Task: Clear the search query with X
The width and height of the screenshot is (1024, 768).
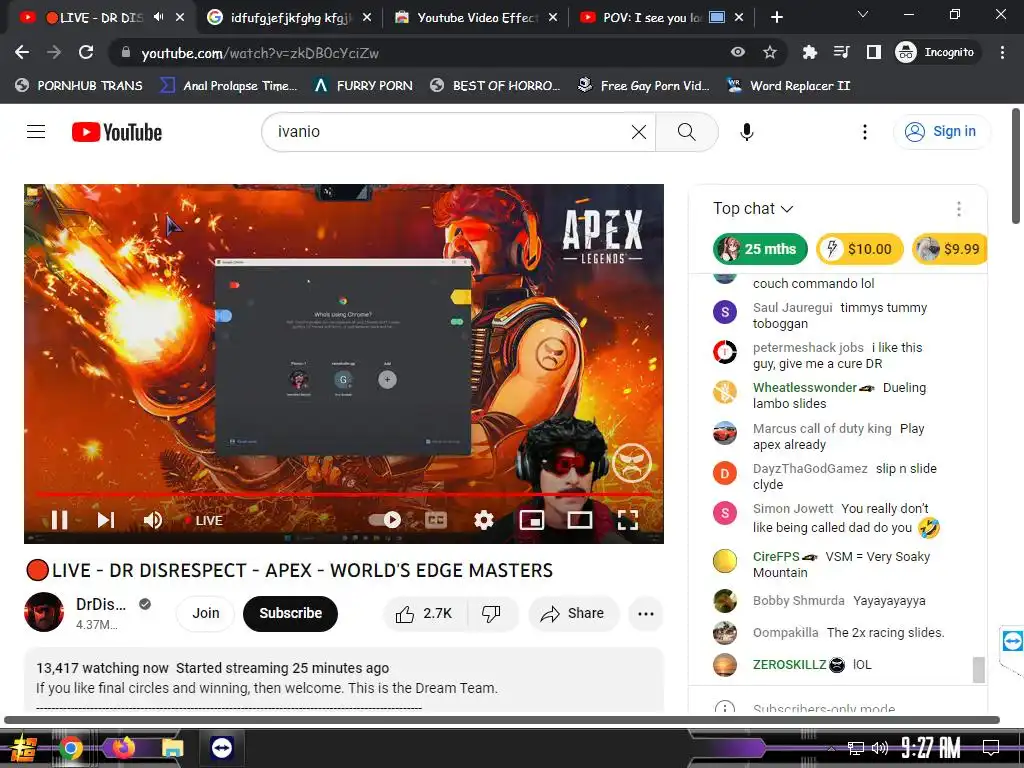Action: (x=639, y=132)
